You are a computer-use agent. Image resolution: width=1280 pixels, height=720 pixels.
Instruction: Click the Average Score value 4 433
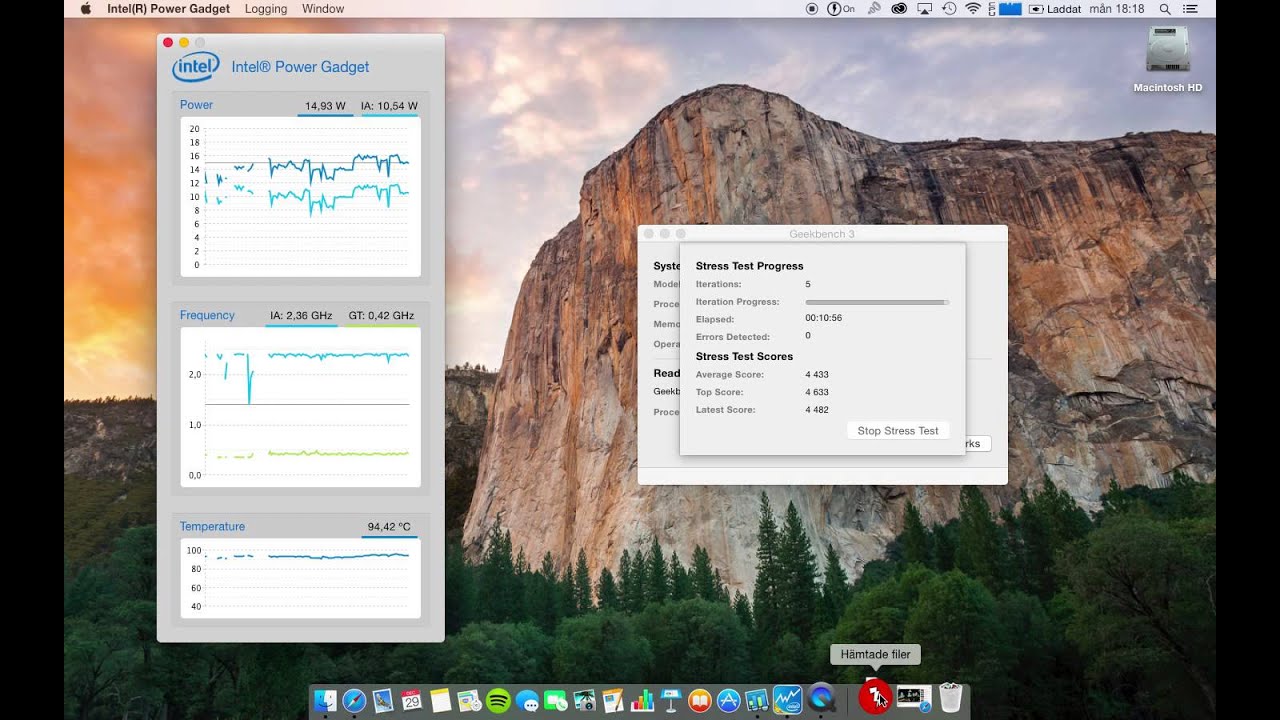pos(817,375)
